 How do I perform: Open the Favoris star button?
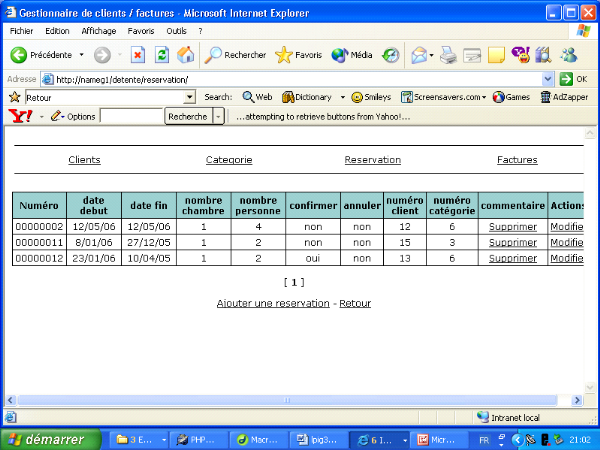point(298,55)
